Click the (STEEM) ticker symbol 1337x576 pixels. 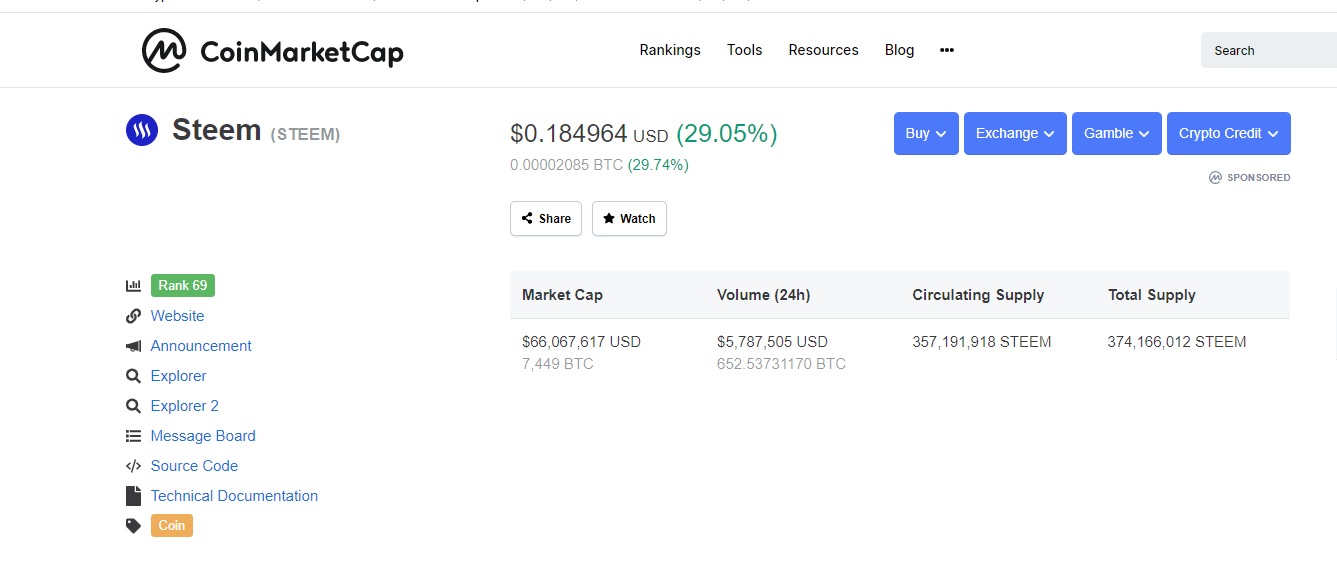click(x=305, y=134)
